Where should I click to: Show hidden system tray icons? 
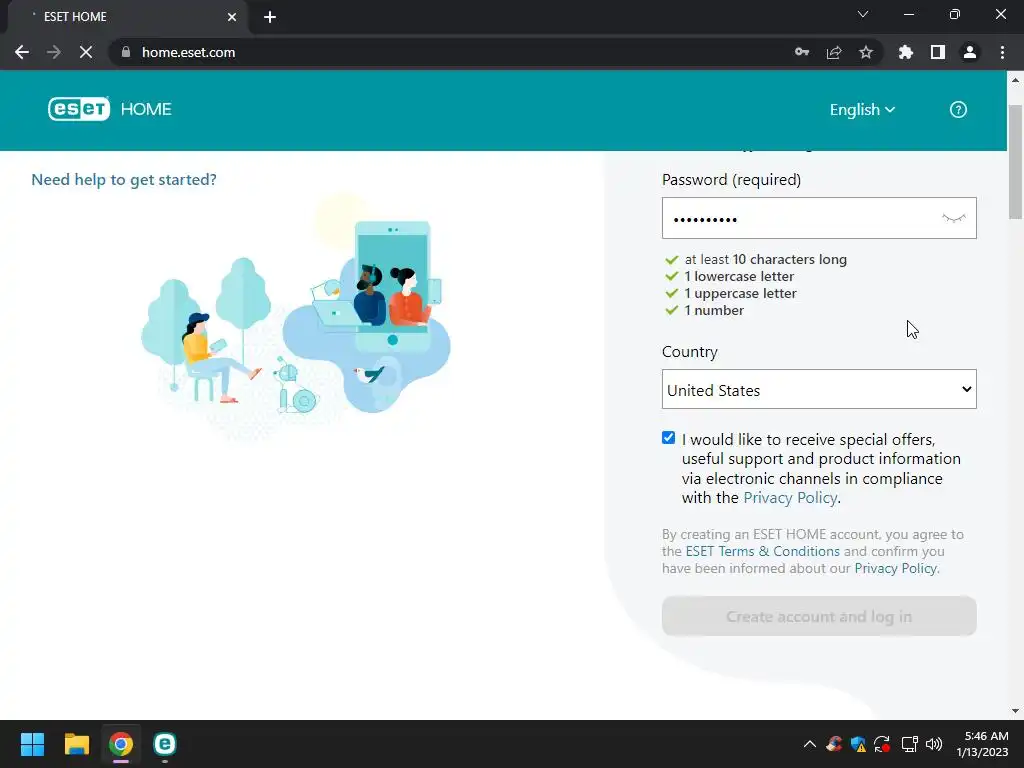(x=810, y=744)
